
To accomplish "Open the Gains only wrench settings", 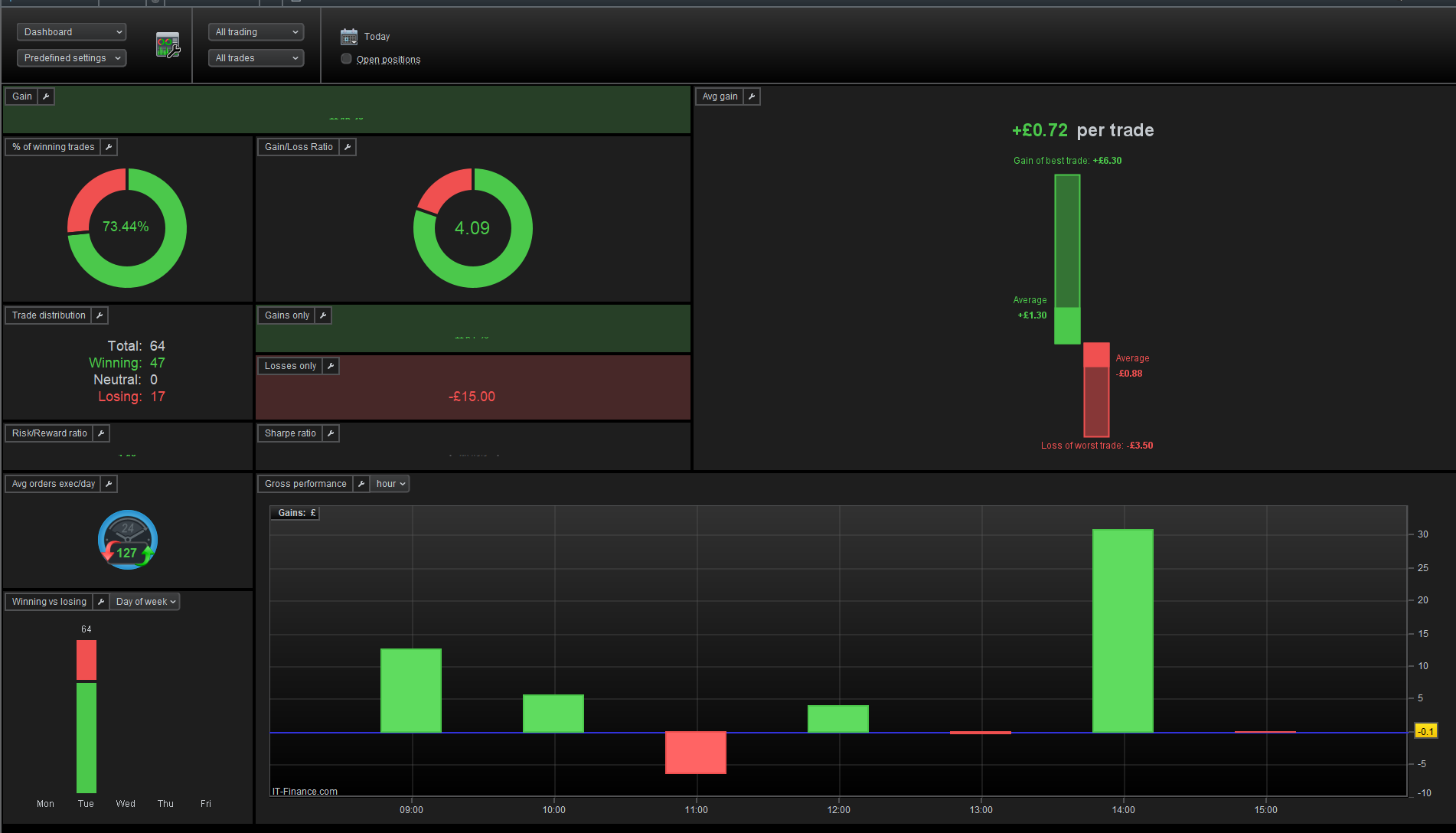I will tap(323, 315).
